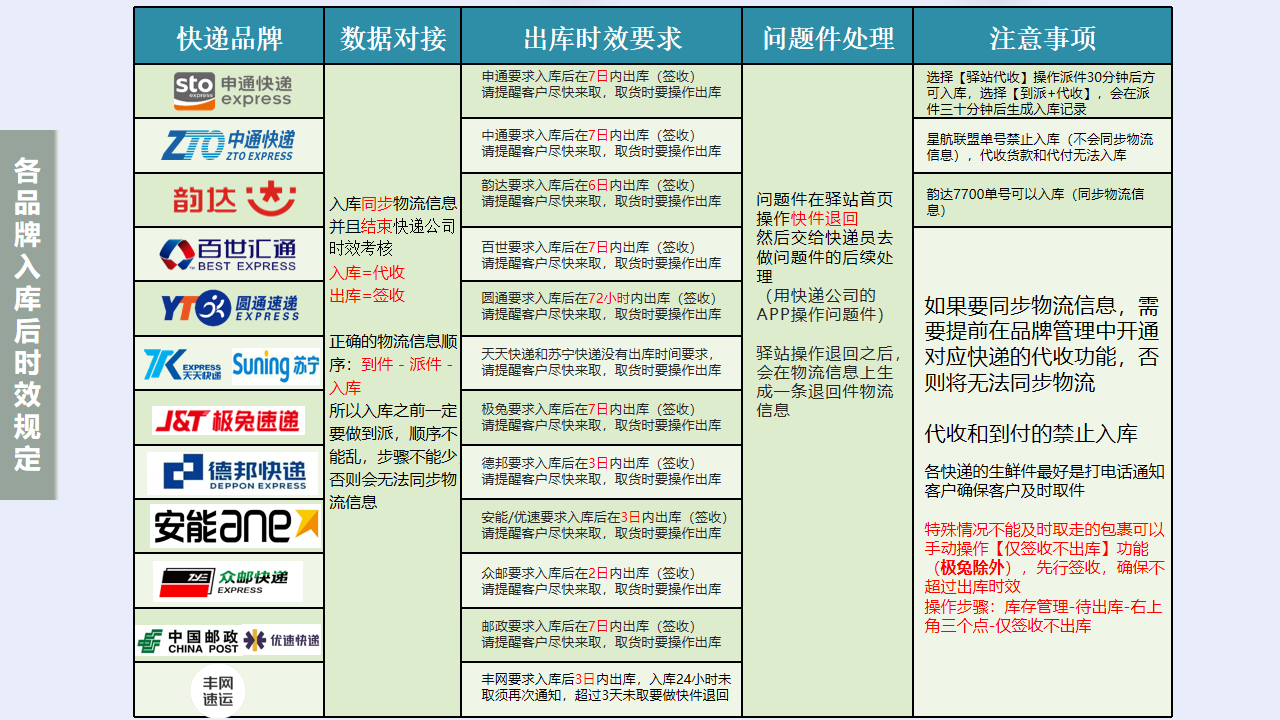
Task: Click the 数据对接 column header
Action: point(393,37)
